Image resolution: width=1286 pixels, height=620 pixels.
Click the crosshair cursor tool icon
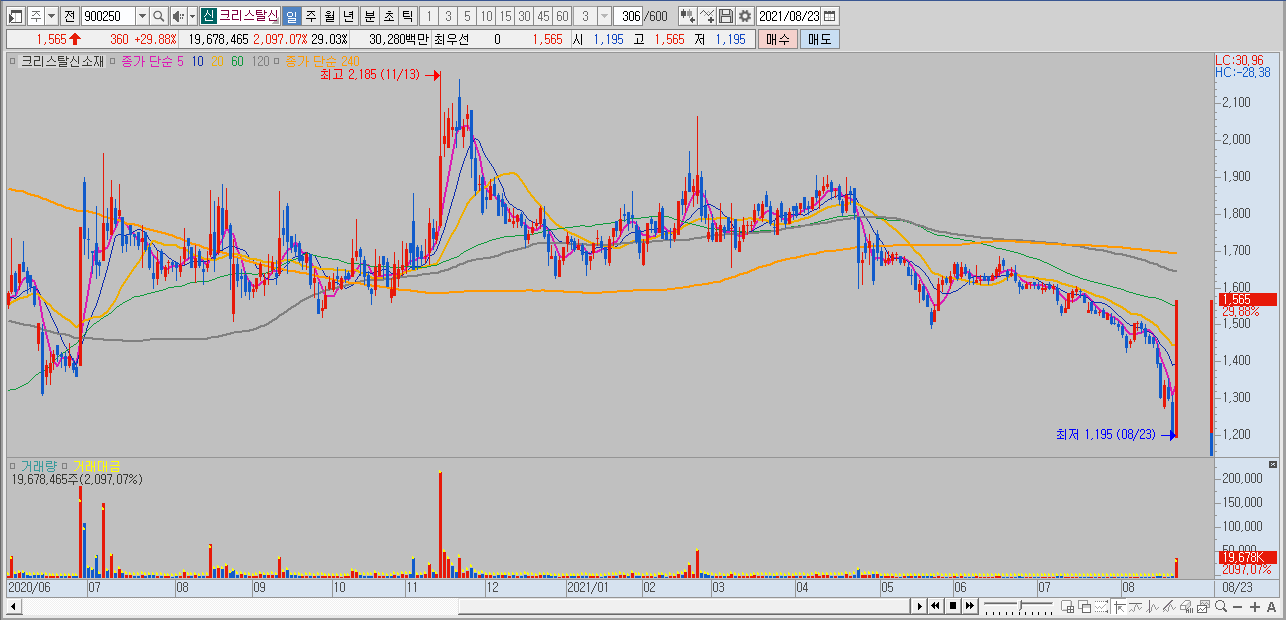tap(1119, 606)
